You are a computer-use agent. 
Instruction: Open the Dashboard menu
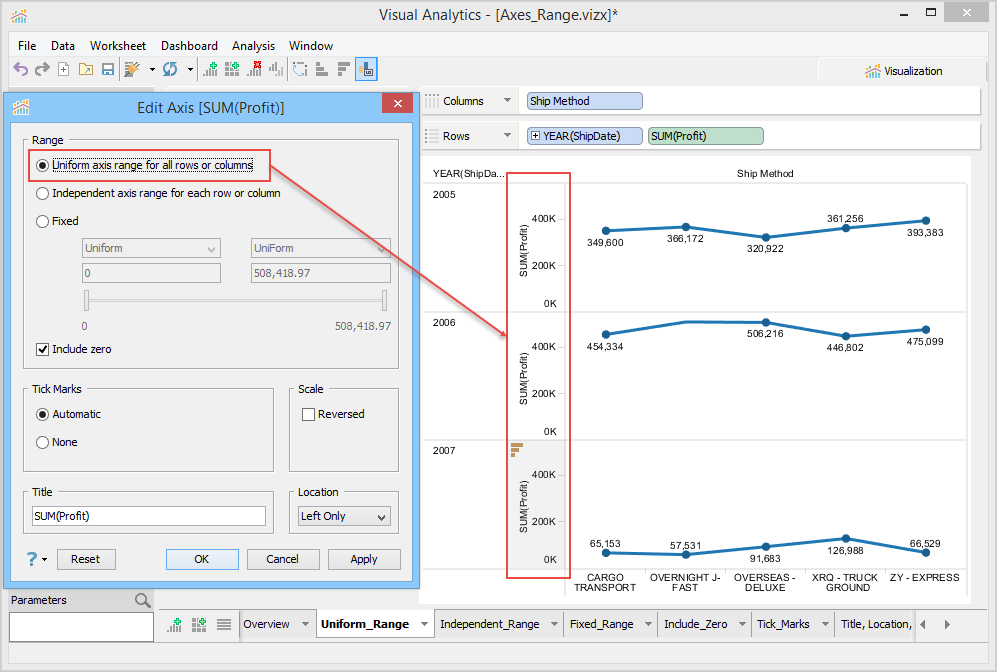pyautogui.click(x=189, y=46)
